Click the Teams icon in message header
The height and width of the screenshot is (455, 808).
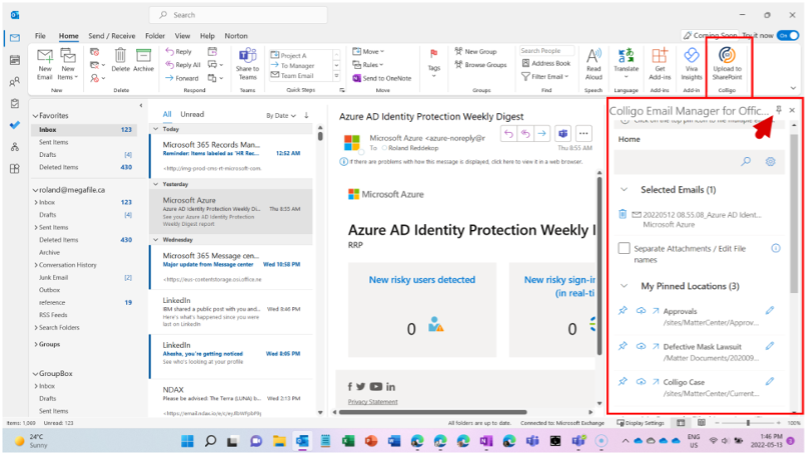pyautogui.click(x=563, y=133)
